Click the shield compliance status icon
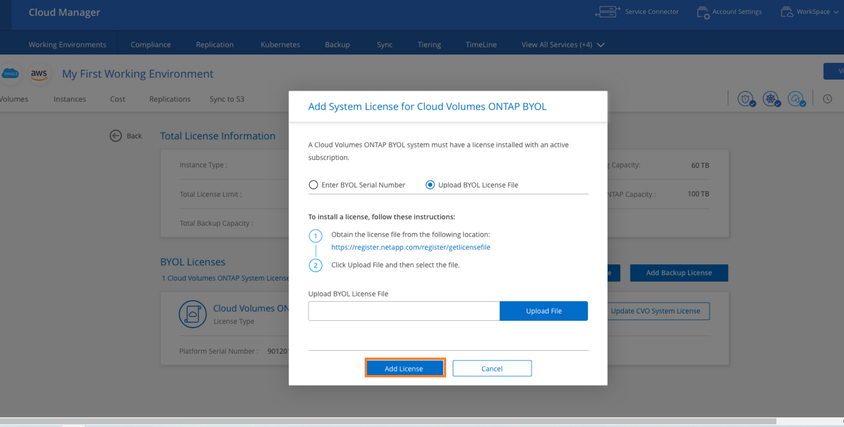Viewport: 844px width, 427px height. (746, 99)
